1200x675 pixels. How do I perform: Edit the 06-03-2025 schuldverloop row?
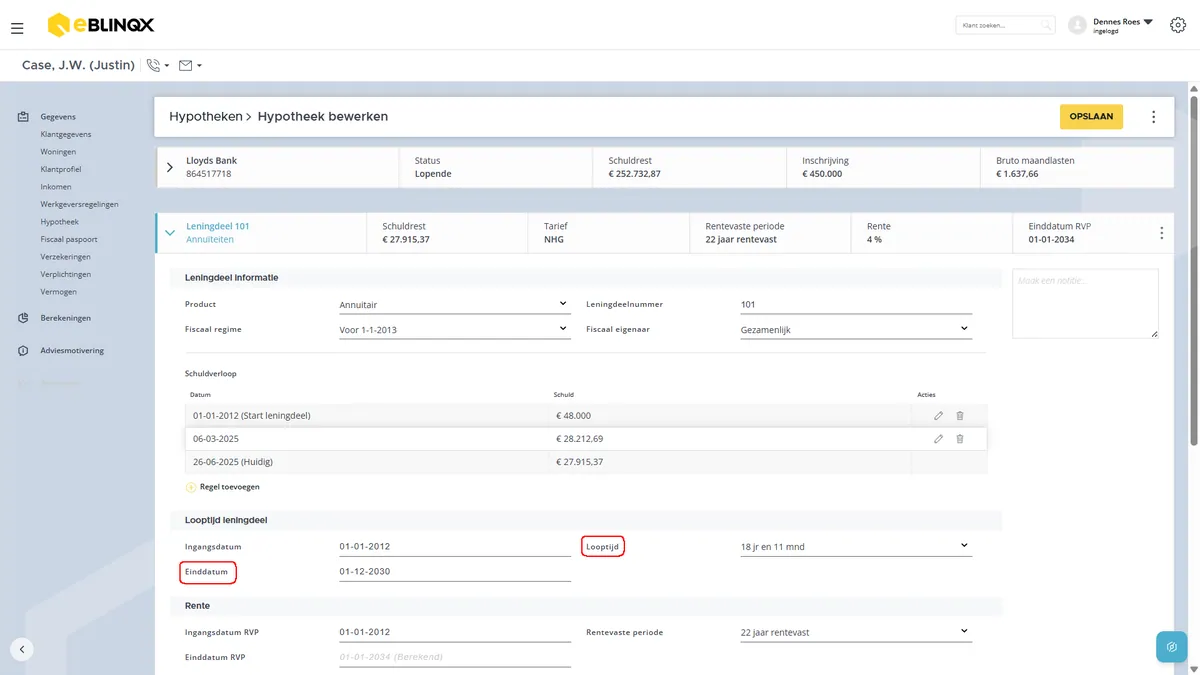point(938,438)
